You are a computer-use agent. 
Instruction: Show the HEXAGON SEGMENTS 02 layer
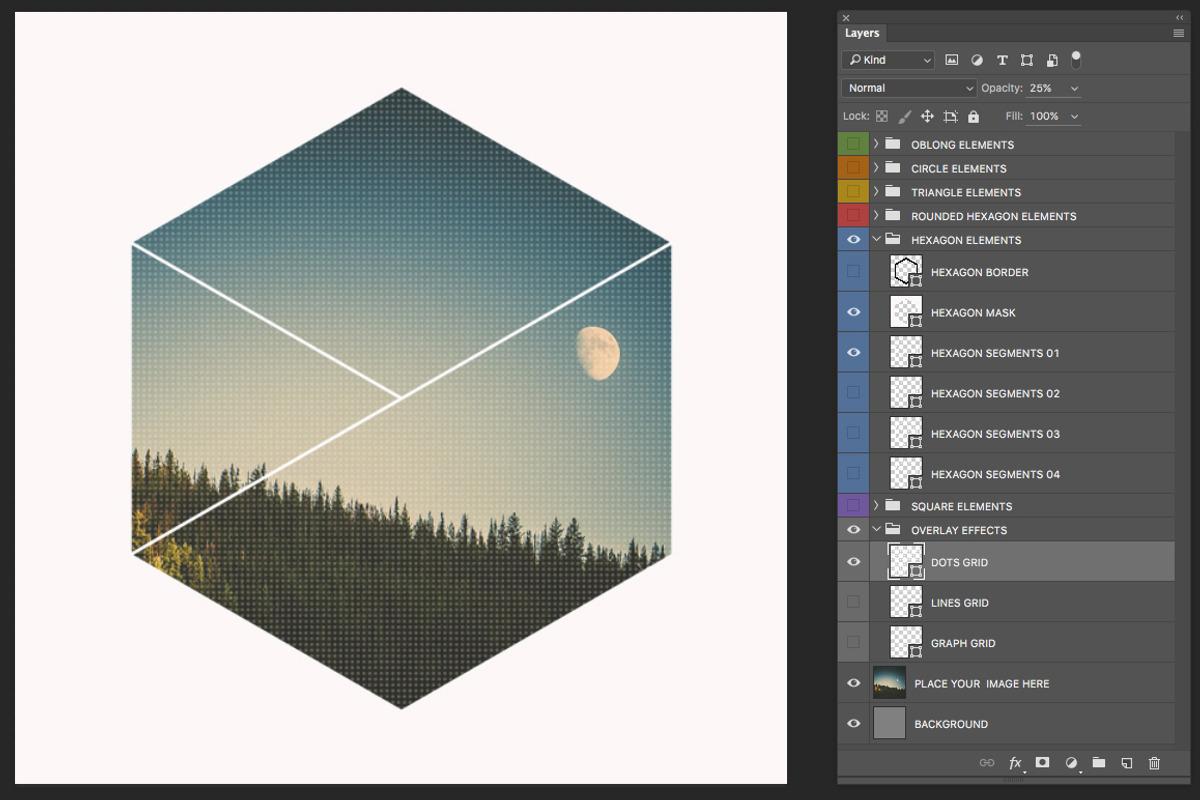click(853, 393)
